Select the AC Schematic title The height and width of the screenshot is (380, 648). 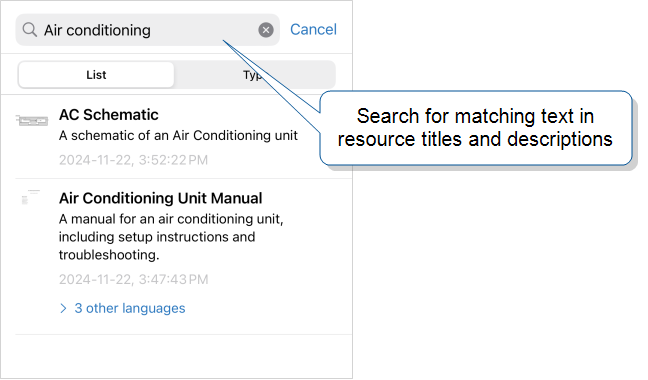109,115
